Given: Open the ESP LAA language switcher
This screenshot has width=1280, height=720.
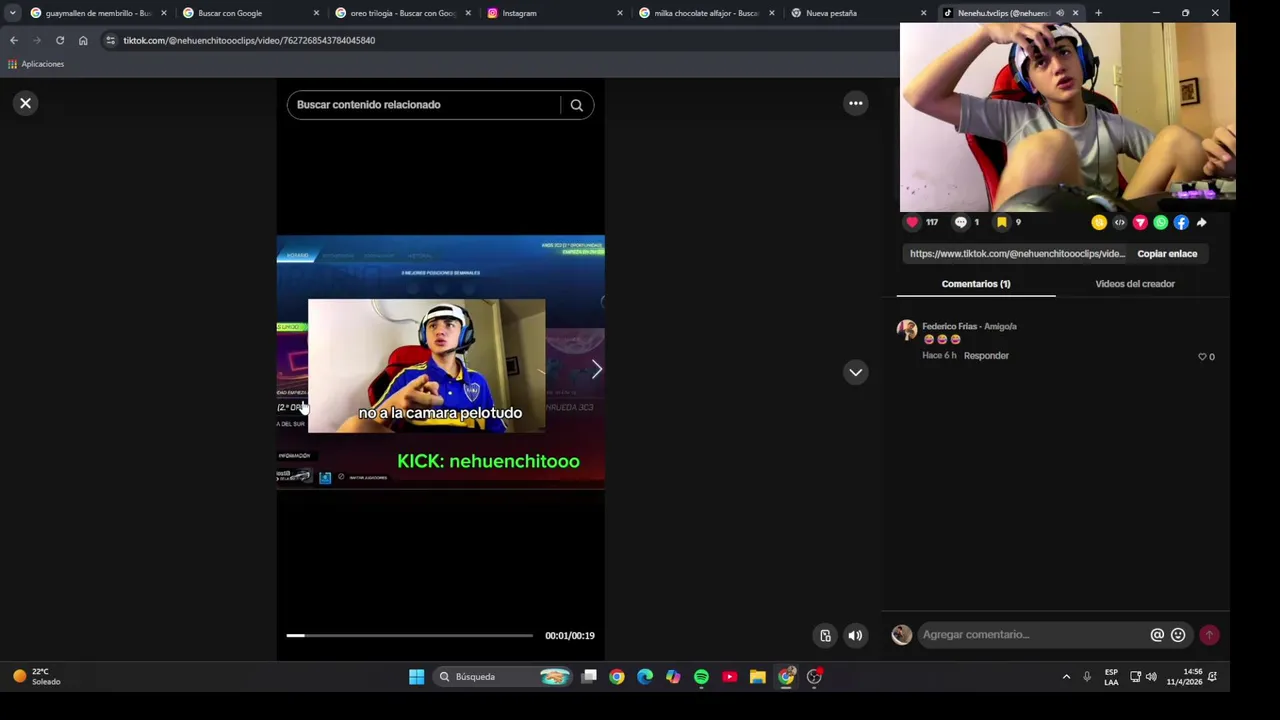Looking at the screenshot, I should click(1111, 677).
